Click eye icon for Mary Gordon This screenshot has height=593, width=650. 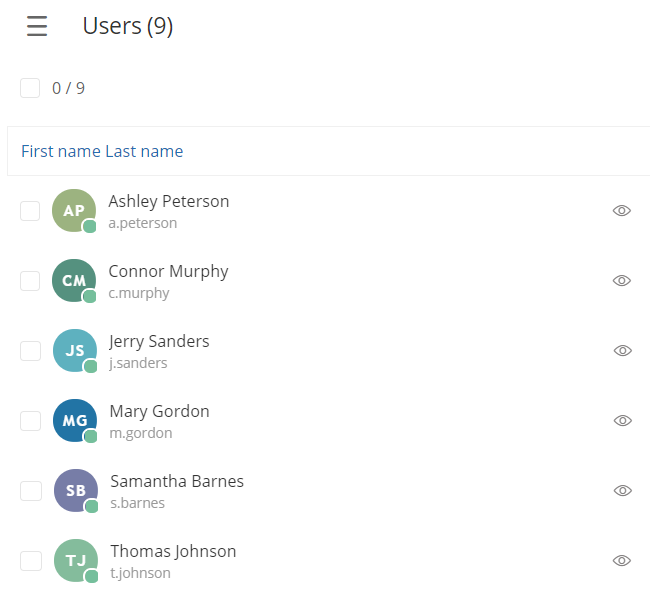click(x=623, y=420)
